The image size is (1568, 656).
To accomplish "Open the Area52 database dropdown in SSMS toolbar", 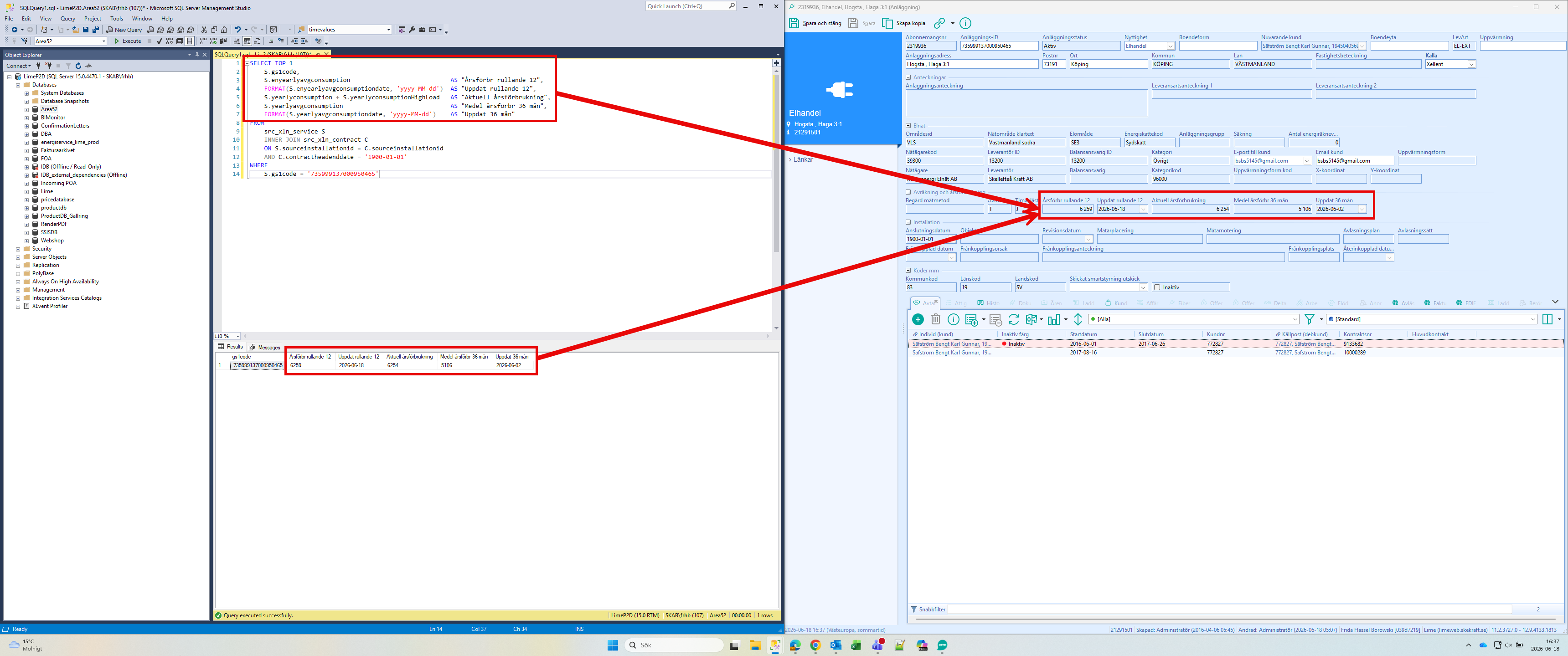I will pos(103,41).
